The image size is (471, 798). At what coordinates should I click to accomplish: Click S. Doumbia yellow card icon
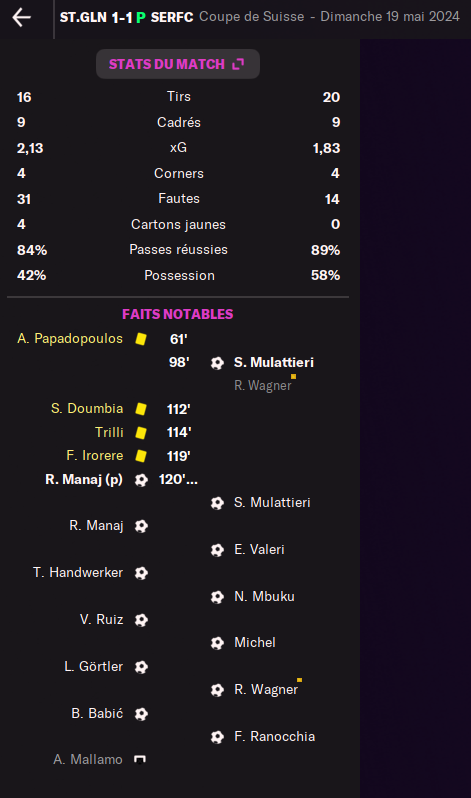coord(141,409)
